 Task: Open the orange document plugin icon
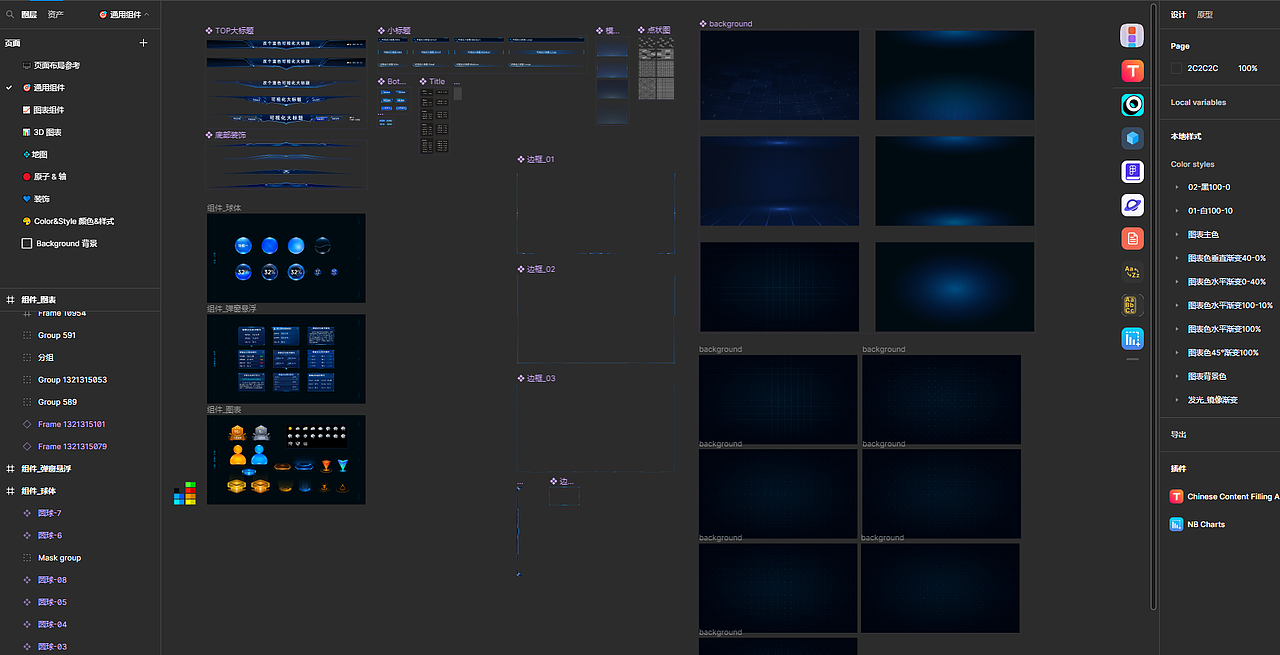click(1132, 238)
